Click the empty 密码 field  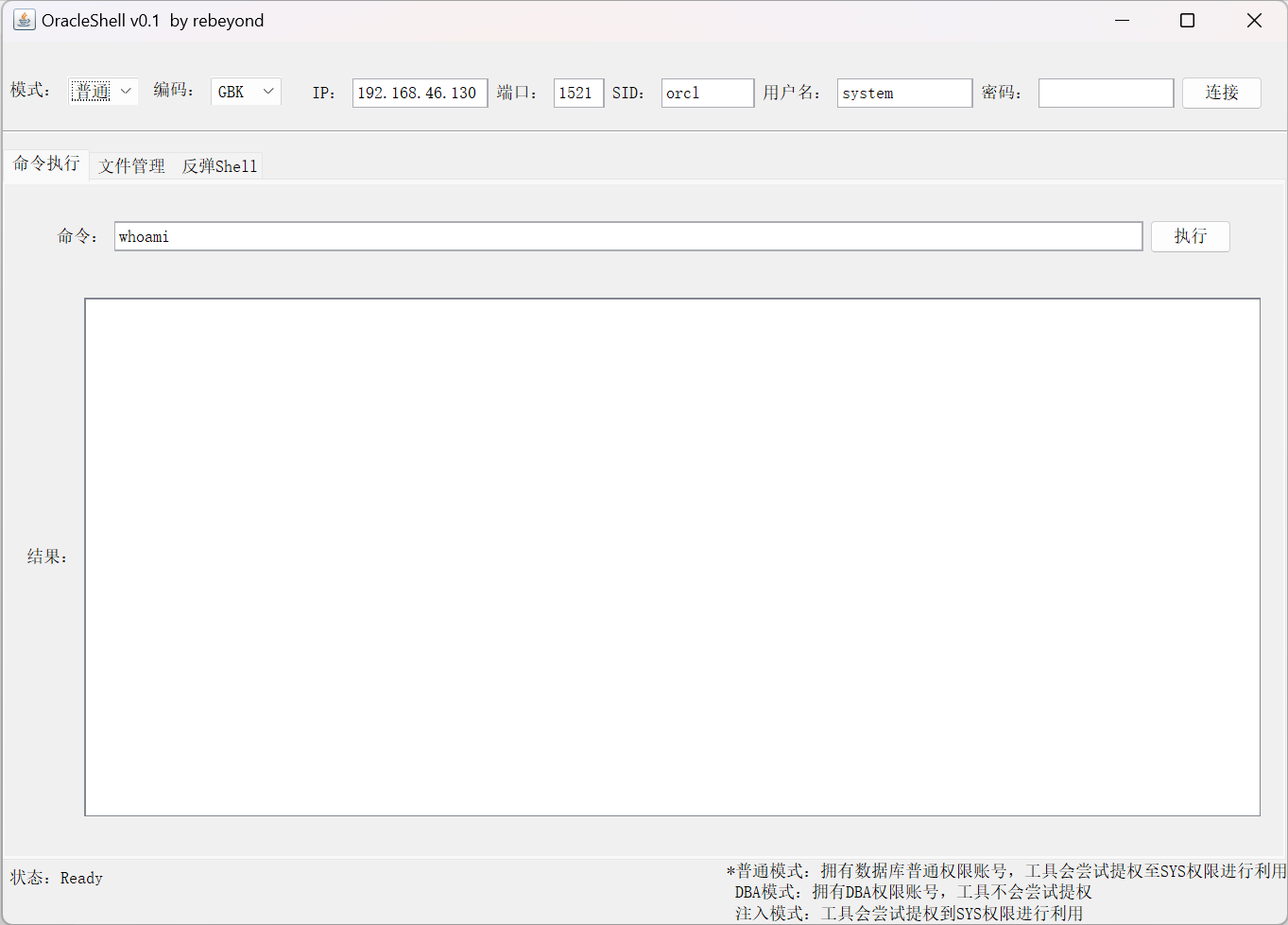(x=1106, y=93)
